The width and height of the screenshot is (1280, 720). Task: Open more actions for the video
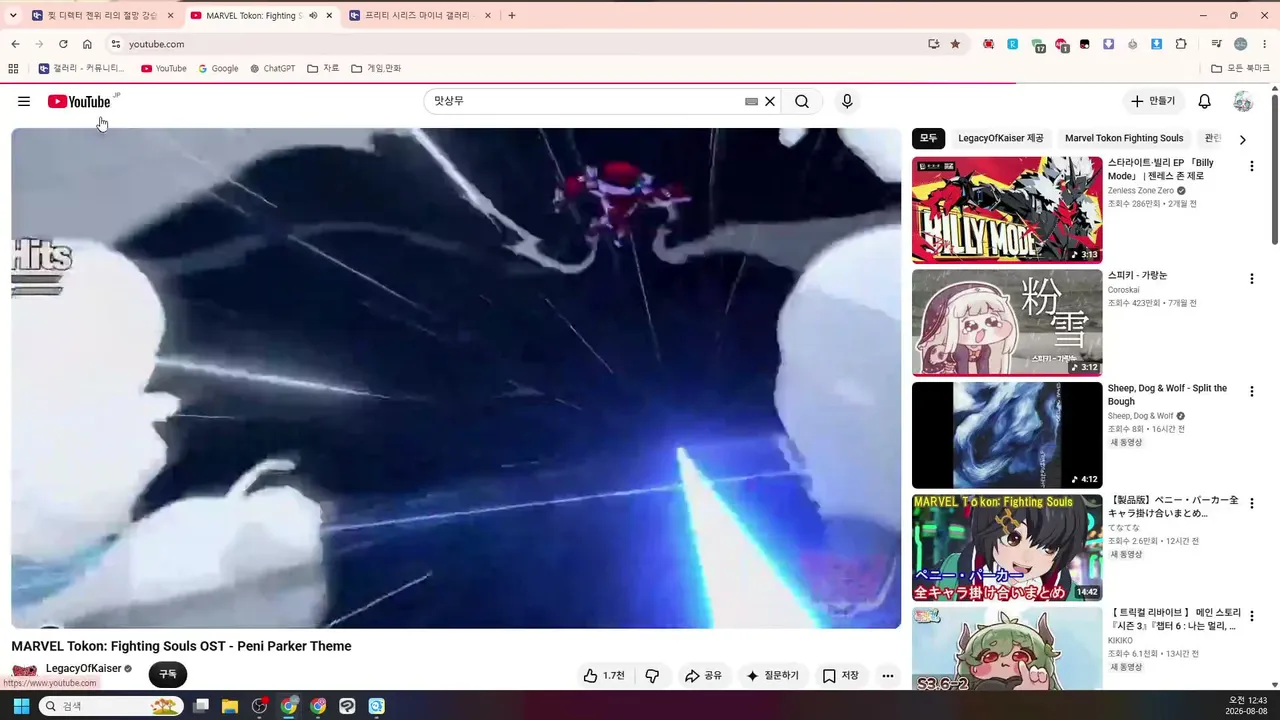coord(887,676)
